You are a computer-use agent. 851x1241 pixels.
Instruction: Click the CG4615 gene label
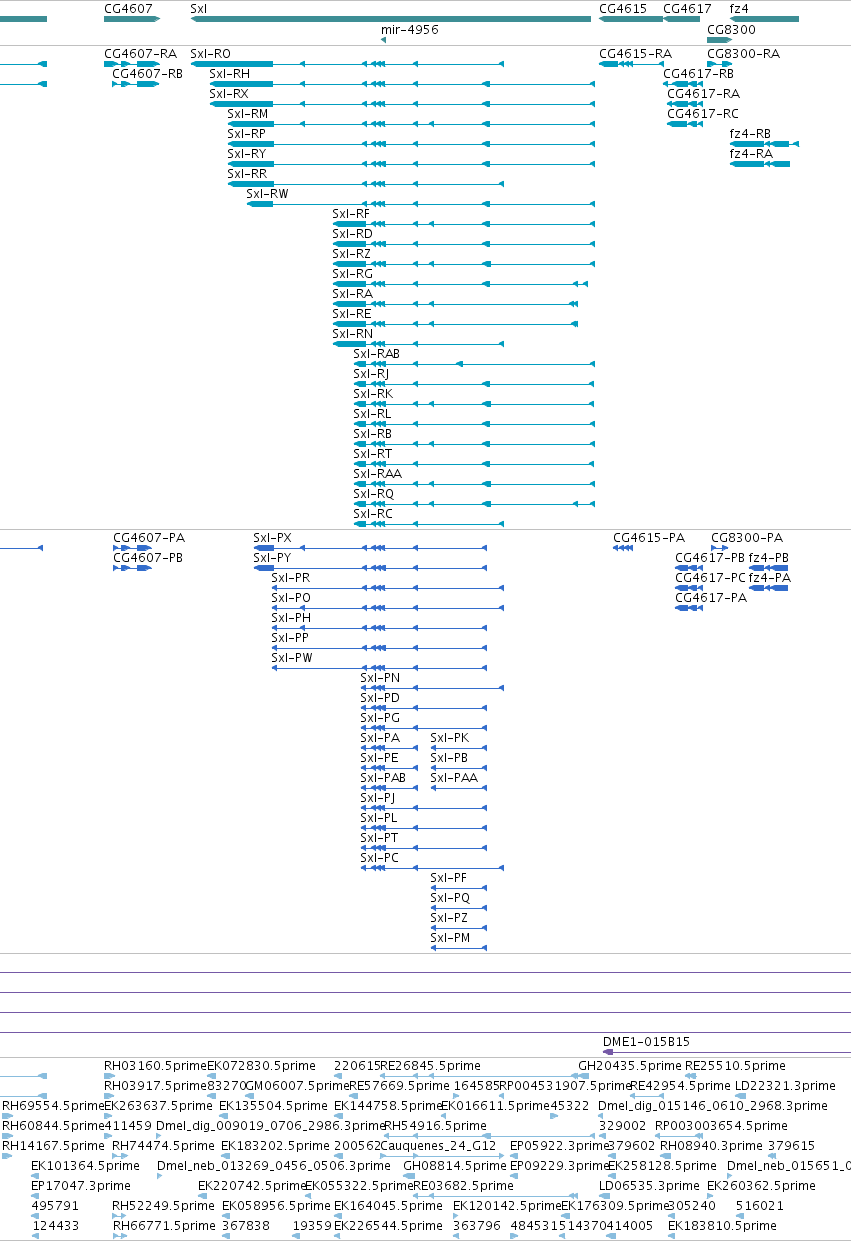point(623,8)
